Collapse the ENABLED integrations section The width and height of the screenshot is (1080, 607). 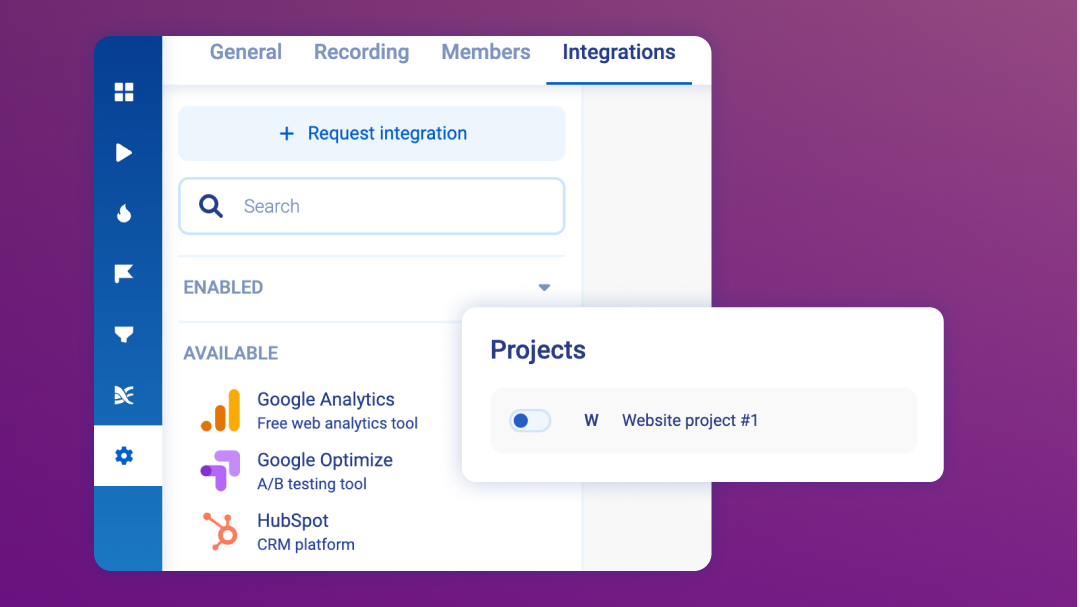click(544, 287)
